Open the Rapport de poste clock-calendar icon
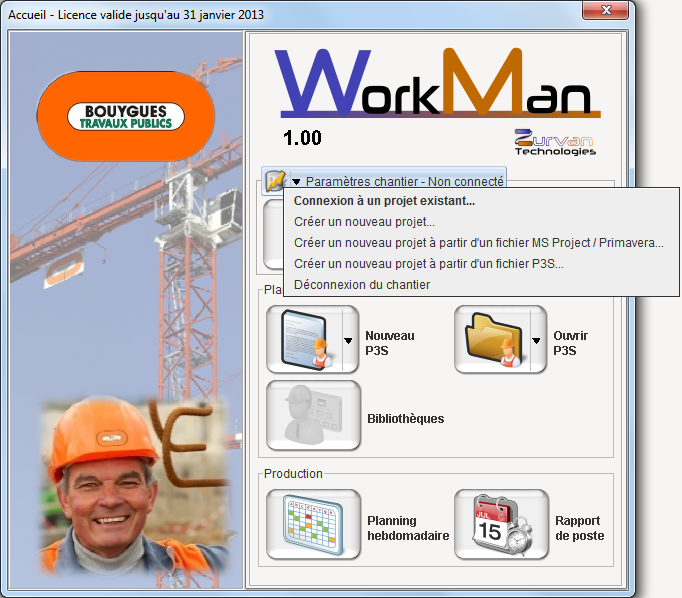682x598 pixels. [x=501, y=525]
